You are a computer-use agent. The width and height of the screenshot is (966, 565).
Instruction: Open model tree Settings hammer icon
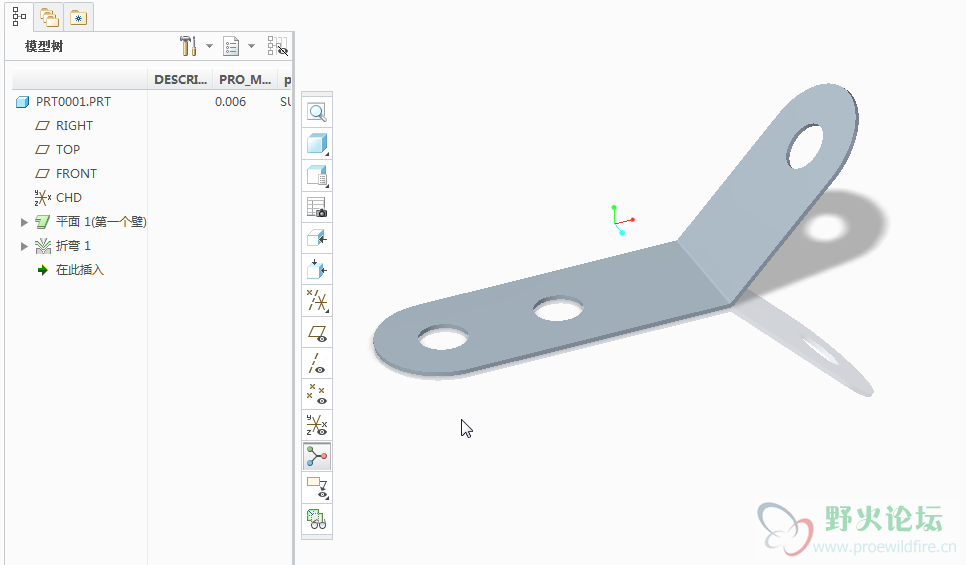[x=189, y=46]
